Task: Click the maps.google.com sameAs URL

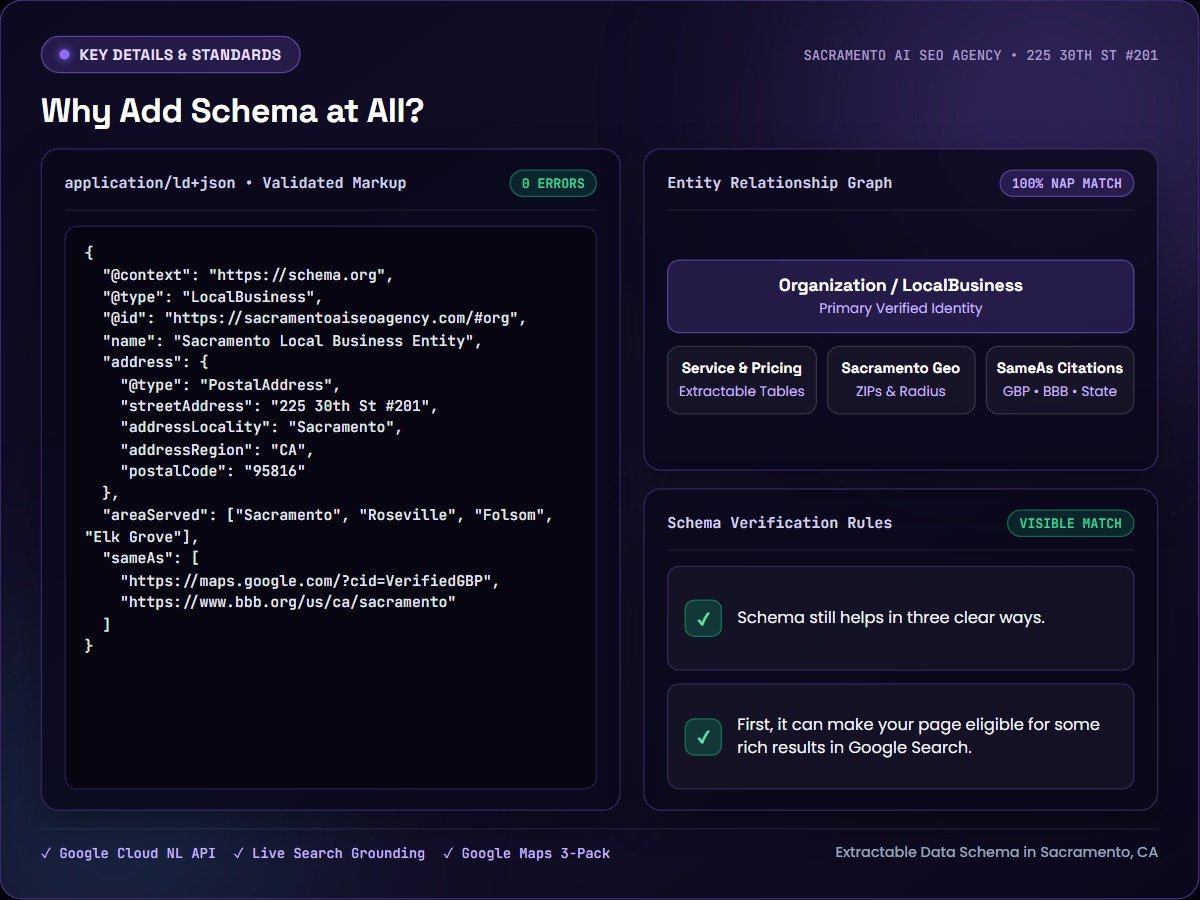Action: click(x=309, y=580)
